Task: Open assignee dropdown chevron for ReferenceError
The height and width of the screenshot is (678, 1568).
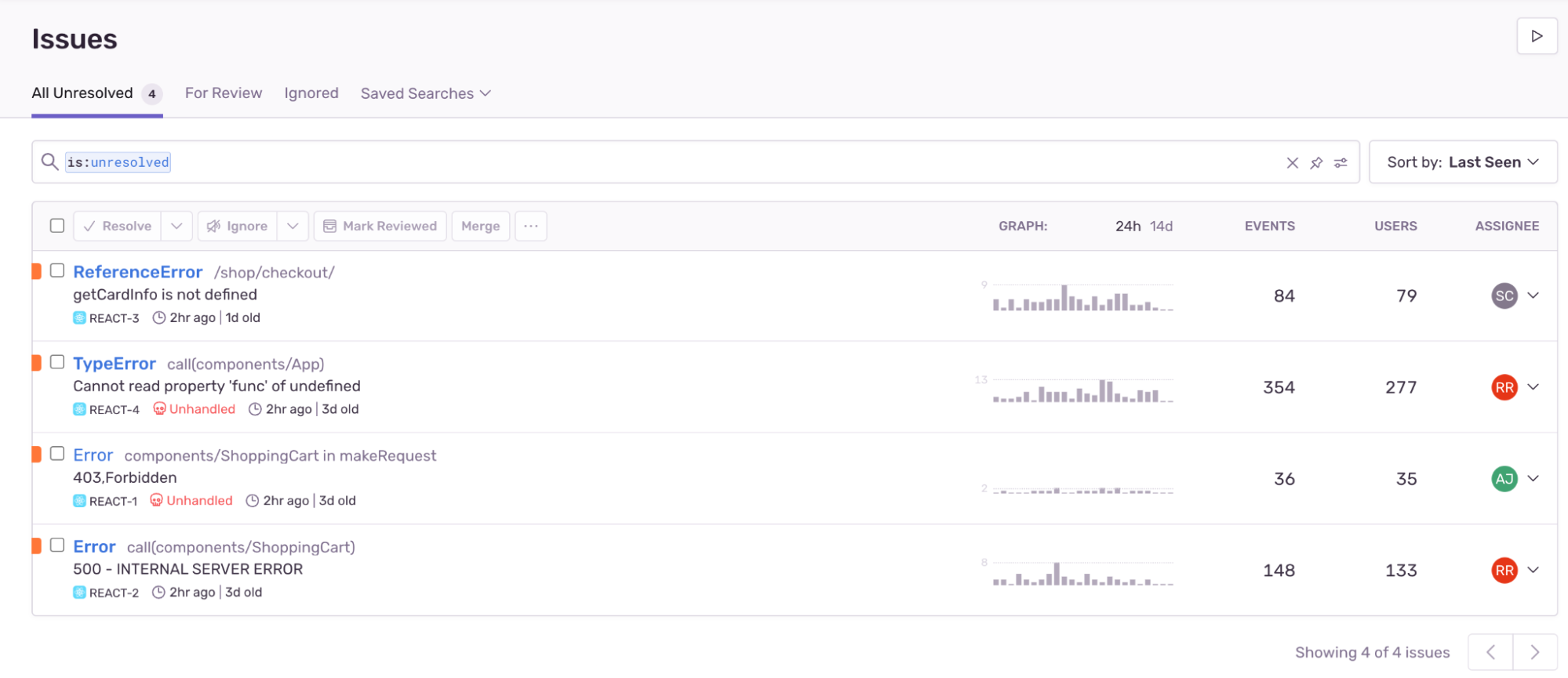Action: click(x=1533, y=295)
